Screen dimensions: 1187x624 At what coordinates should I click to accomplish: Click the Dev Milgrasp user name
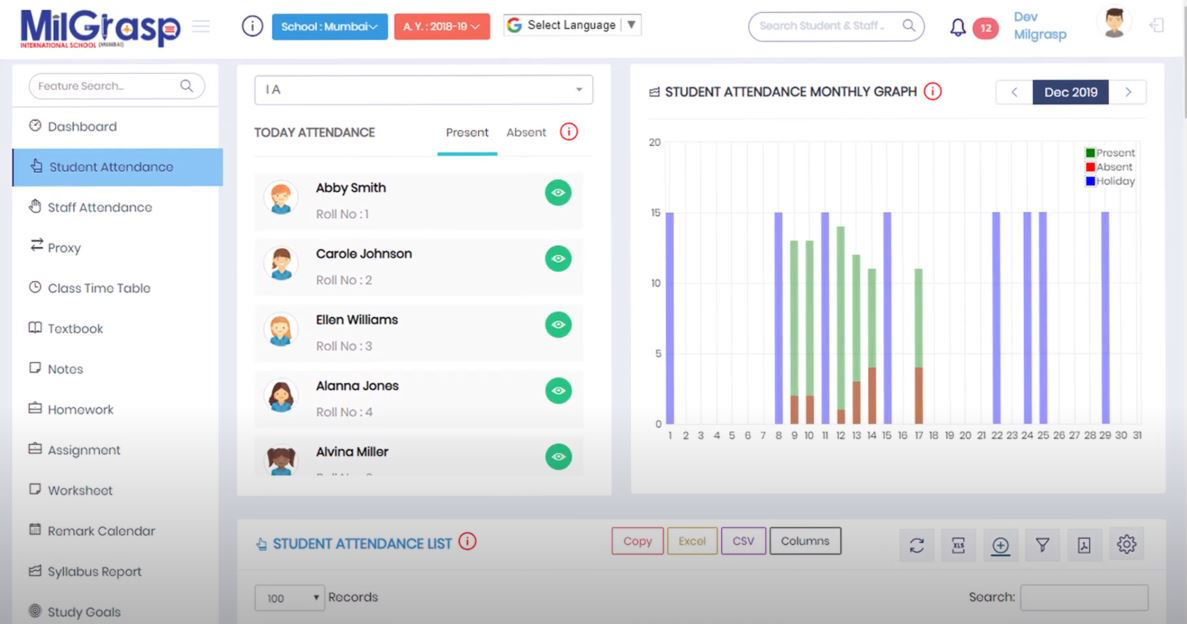pyautogui.click(x=1040, y=26)
